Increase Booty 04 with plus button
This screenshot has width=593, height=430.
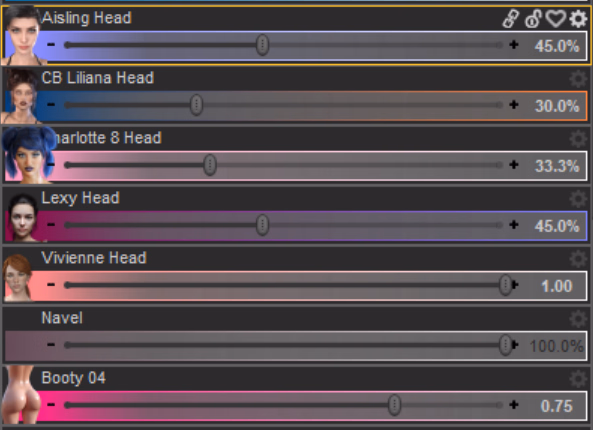(514, 405)
